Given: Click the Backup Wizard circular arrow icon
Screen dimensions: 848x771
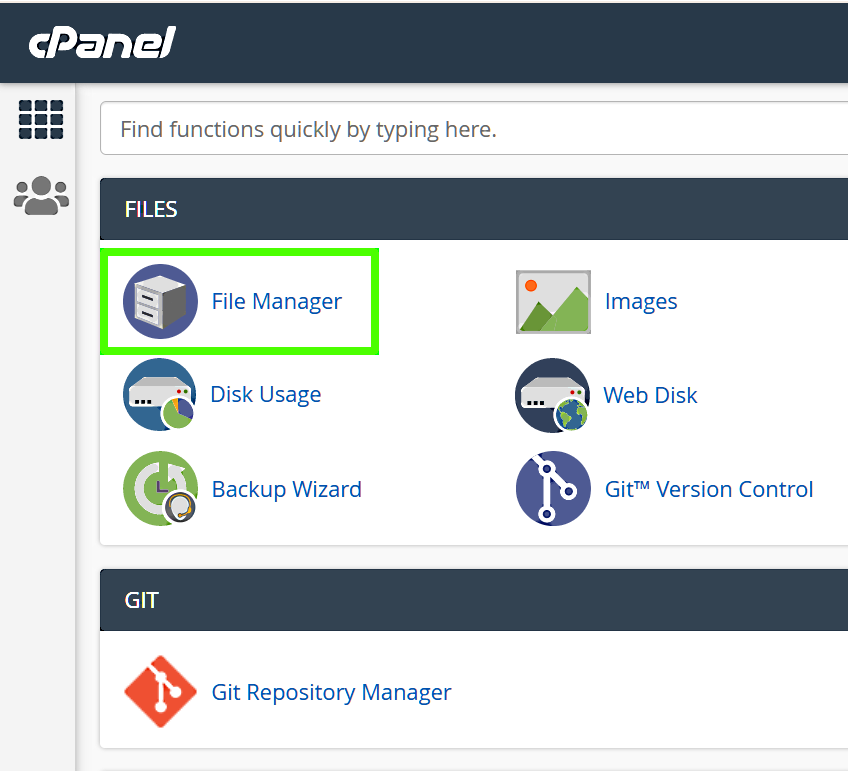Looking at the screenshot, I should point(160,489).
